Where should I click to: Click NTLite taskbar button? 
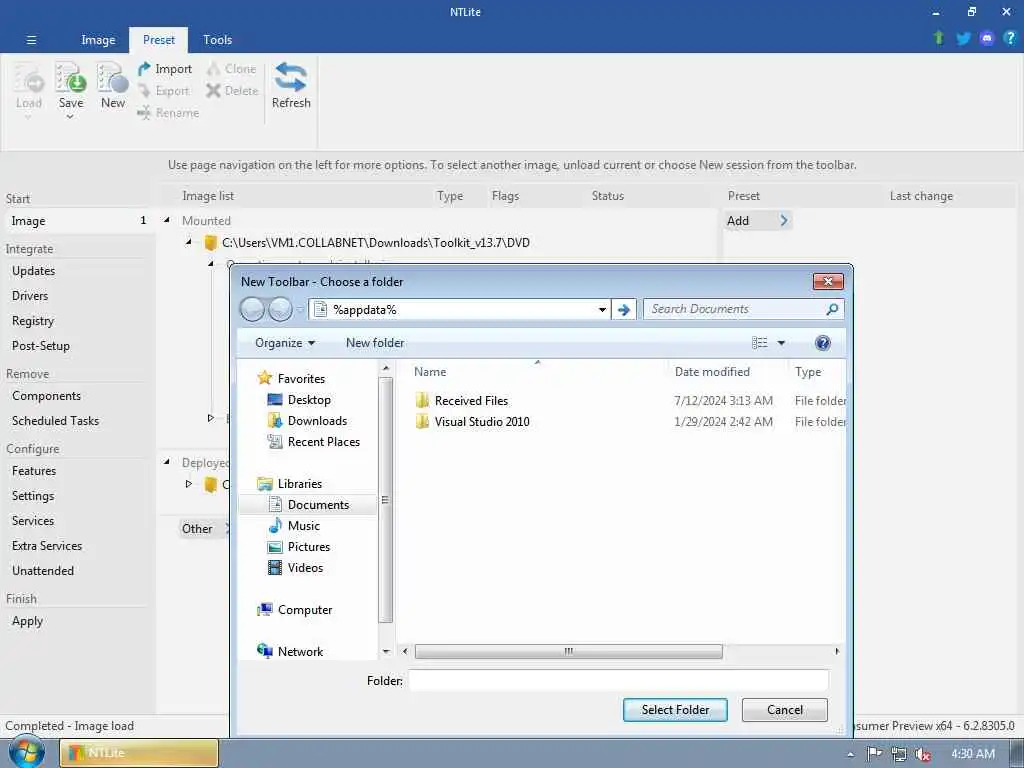click(x=139, y=753)
